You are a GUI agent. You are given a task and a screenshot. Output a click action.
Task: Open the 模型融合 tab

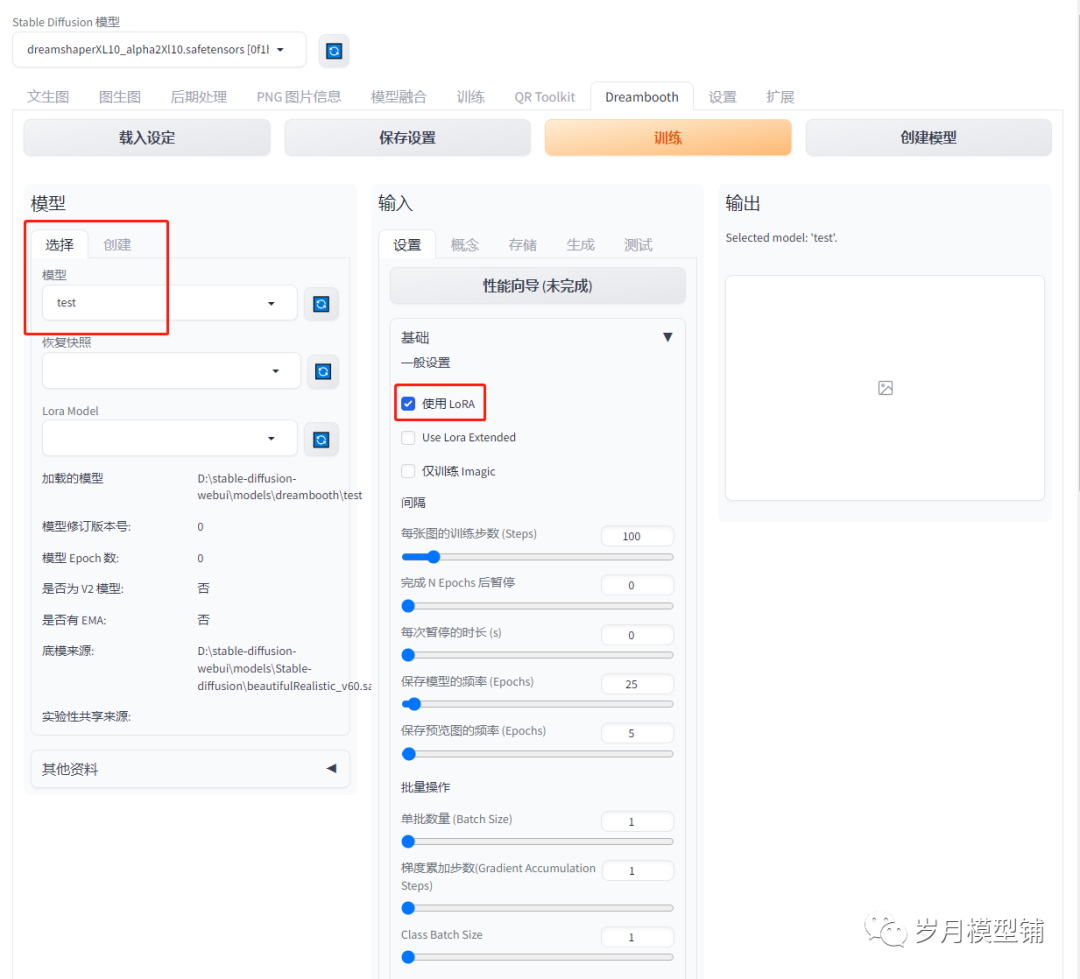pyautogui.click(x=399, y=96)
